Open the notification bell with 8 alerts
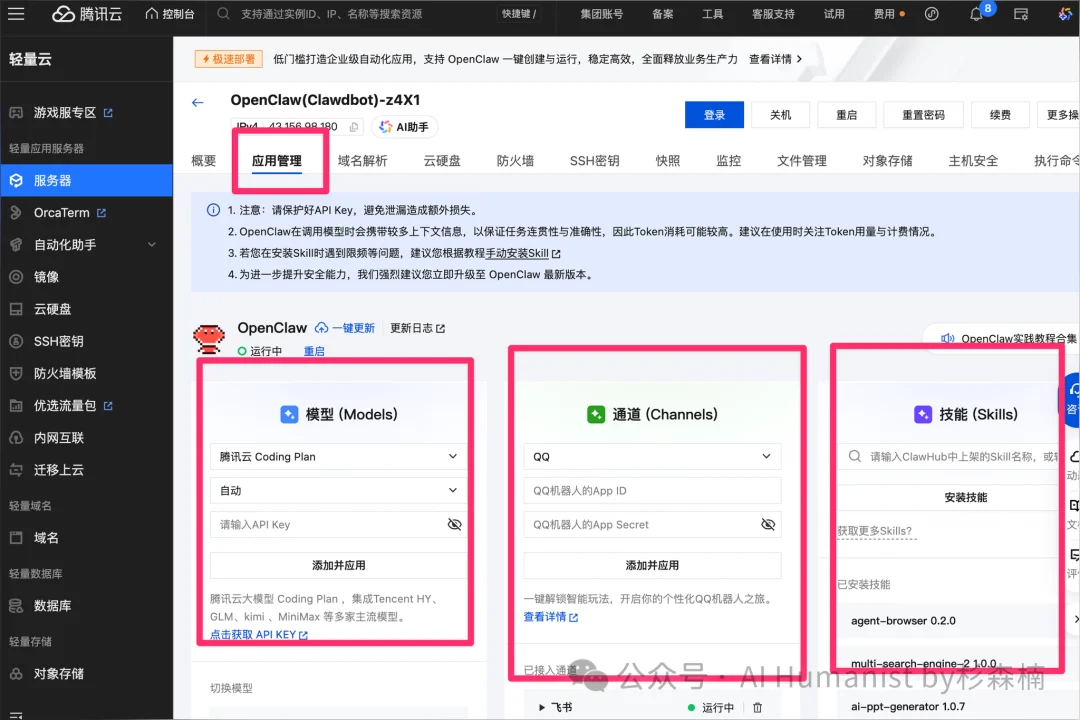Screen dimensions: 1080x720 point(977,14)
